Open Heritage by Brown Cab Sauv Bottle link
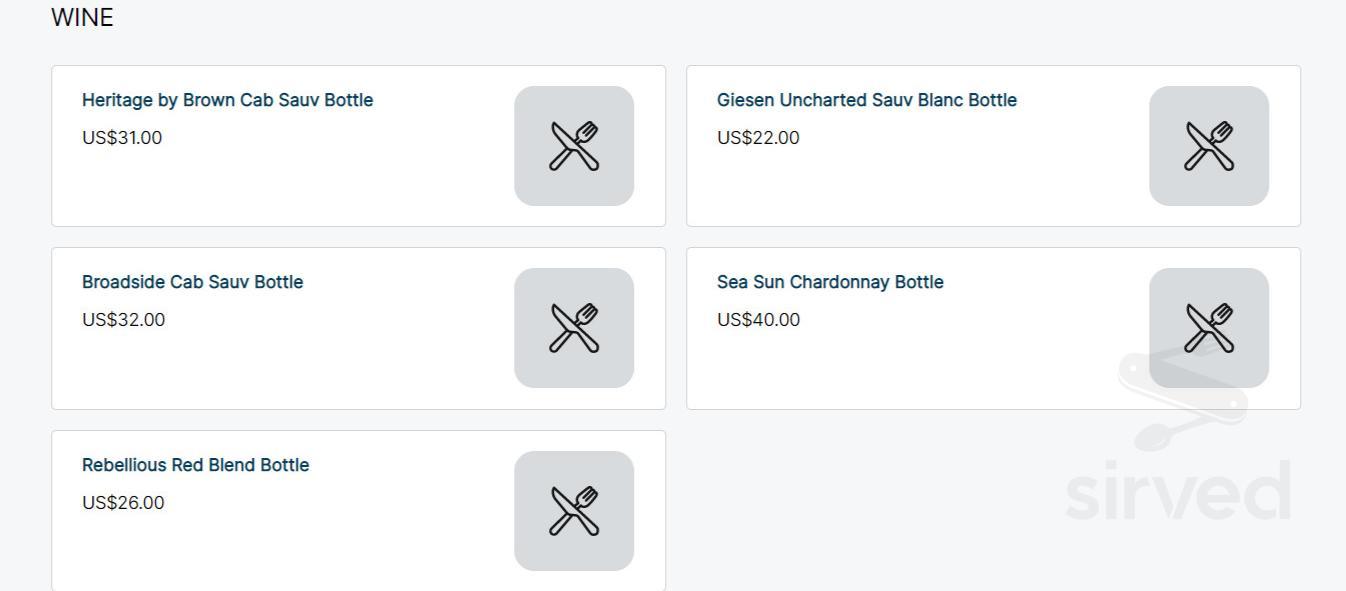The width and height of the screenshot is (1346, 591). click(x=227, y=100)
